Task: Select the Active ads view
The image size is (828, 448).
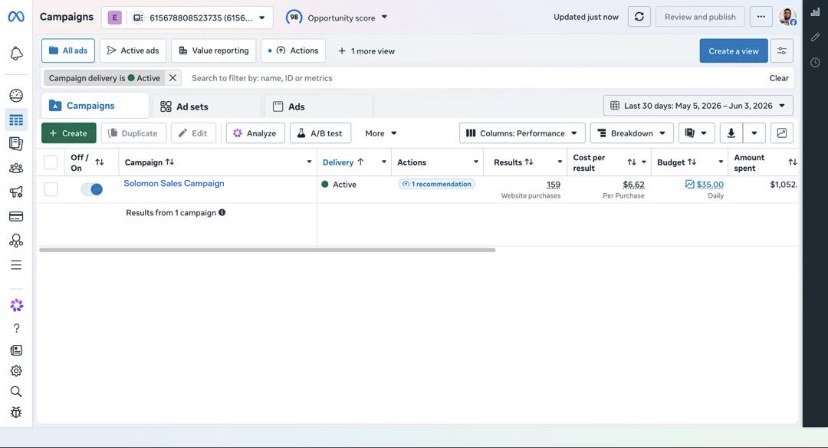Action: coord(133,51)
